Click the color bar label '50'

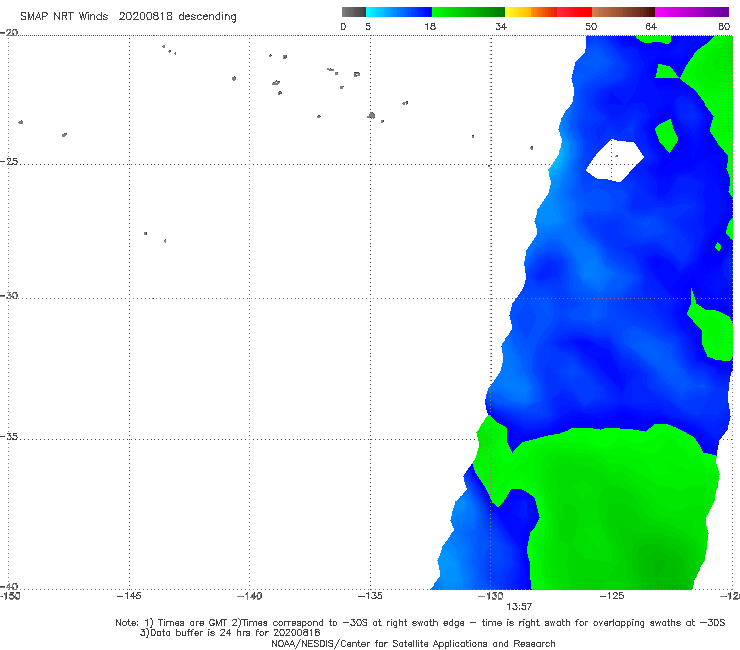591,27
